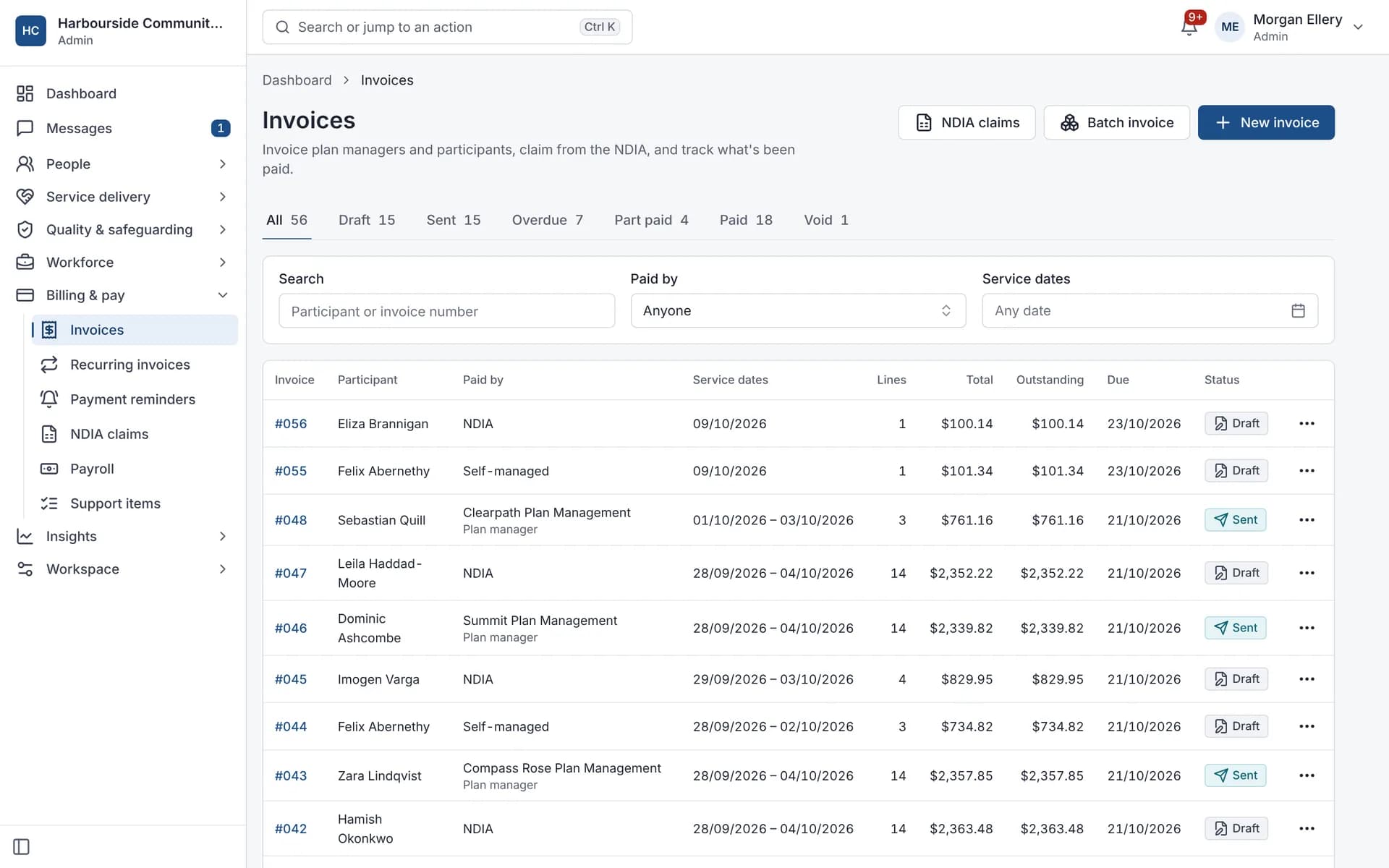Click the Draft status badge on invoice #047
Screen dimensions: 1389x868
pos(1236,573)
